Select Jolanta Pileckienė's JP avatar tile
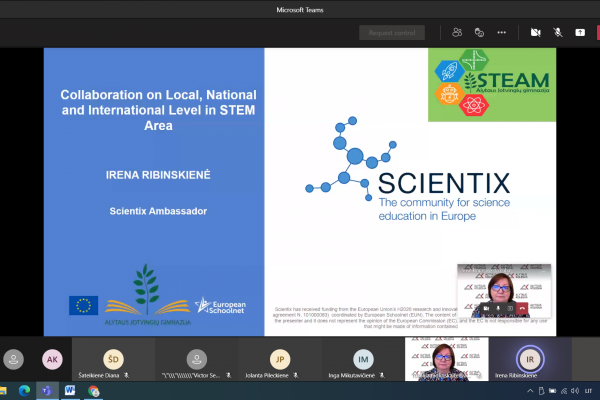The image size is (600, 400). click(280, 359)
